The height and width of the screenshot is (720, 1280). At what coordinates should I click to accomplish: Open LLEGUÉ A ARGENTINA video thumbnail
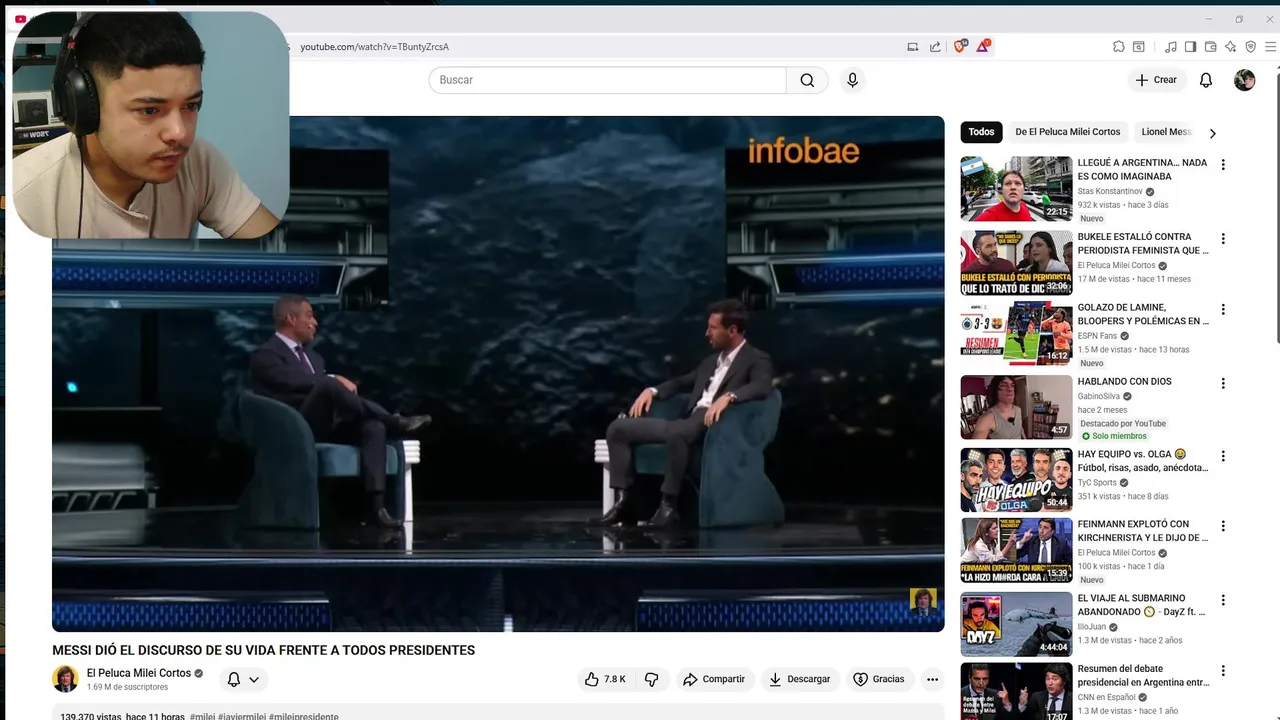[x=1016, y=189]
